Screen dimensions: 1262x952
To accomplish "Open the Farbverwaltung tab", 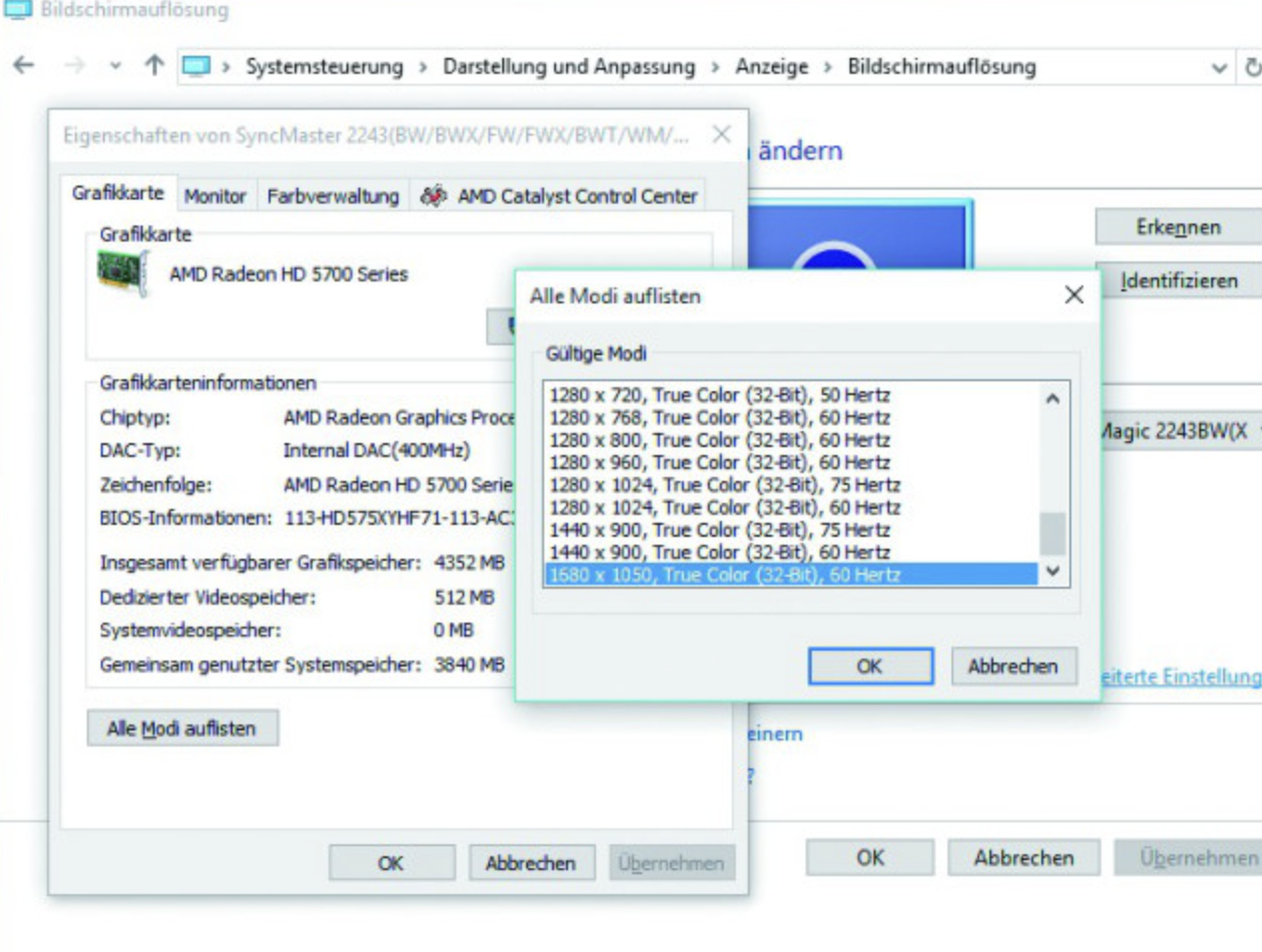I will (x=332, y=197).
